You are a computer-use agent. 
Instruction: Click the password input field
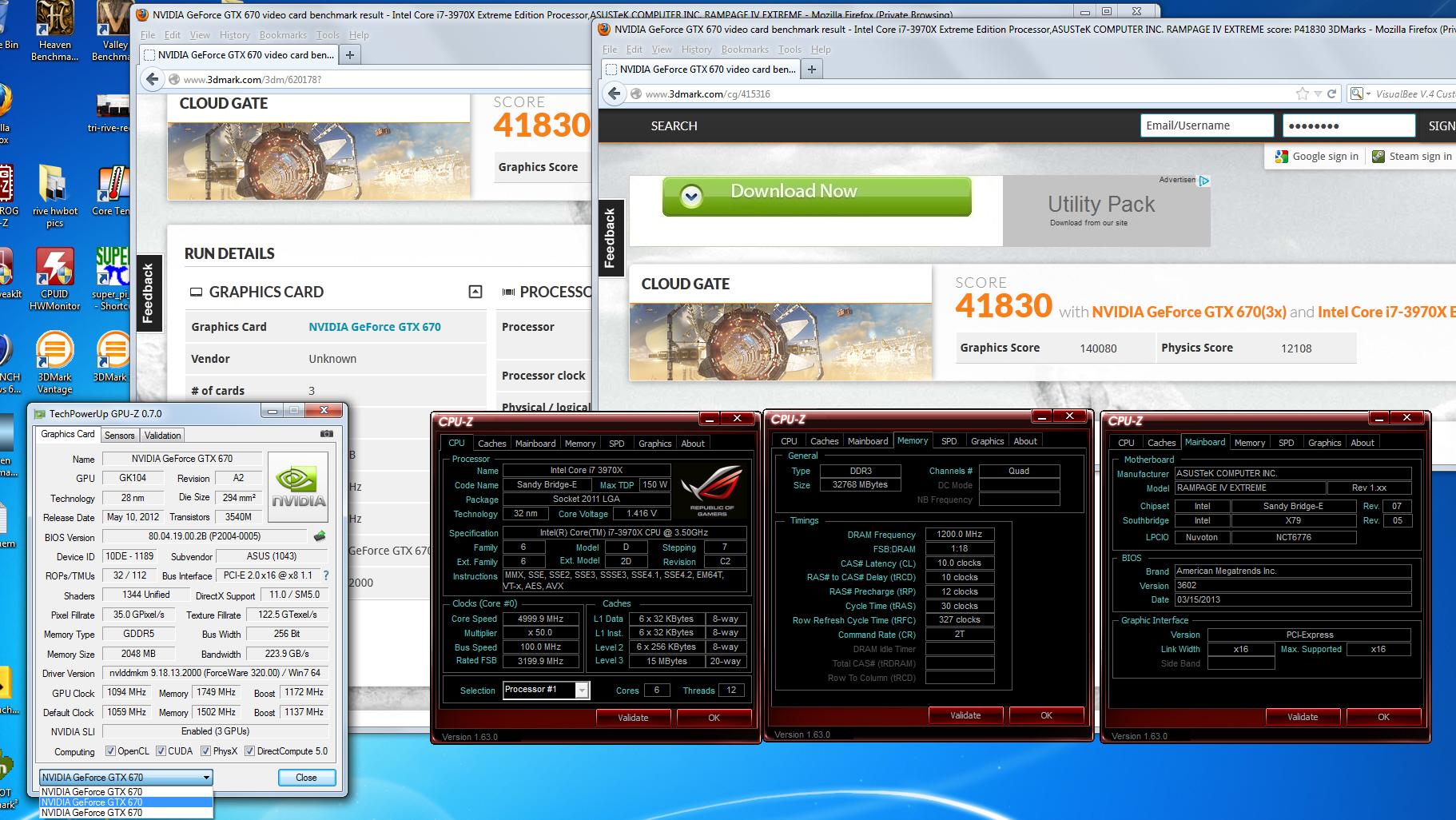pos(1349,125)
